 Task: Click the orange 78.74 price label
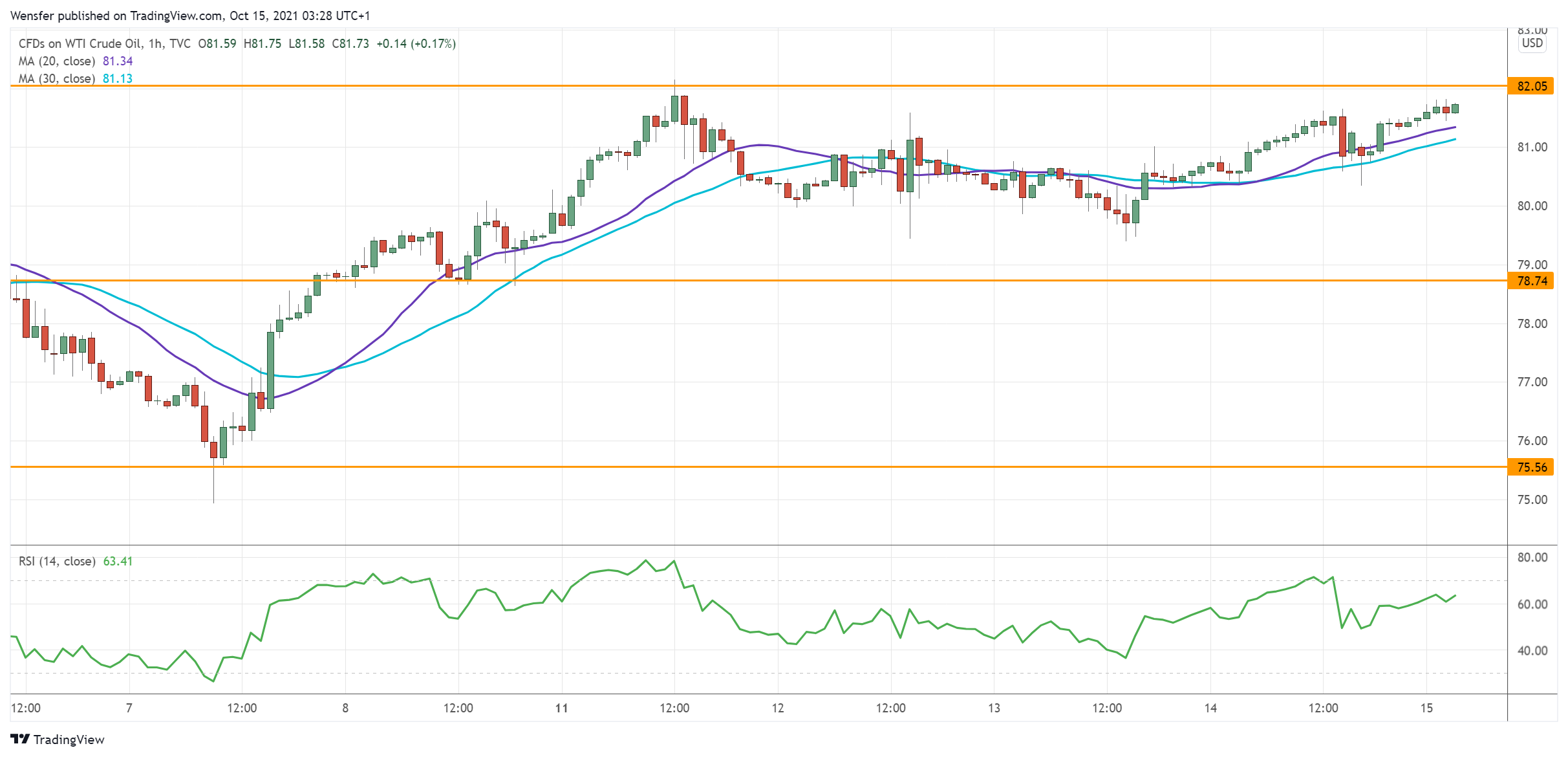[1530, 281]
